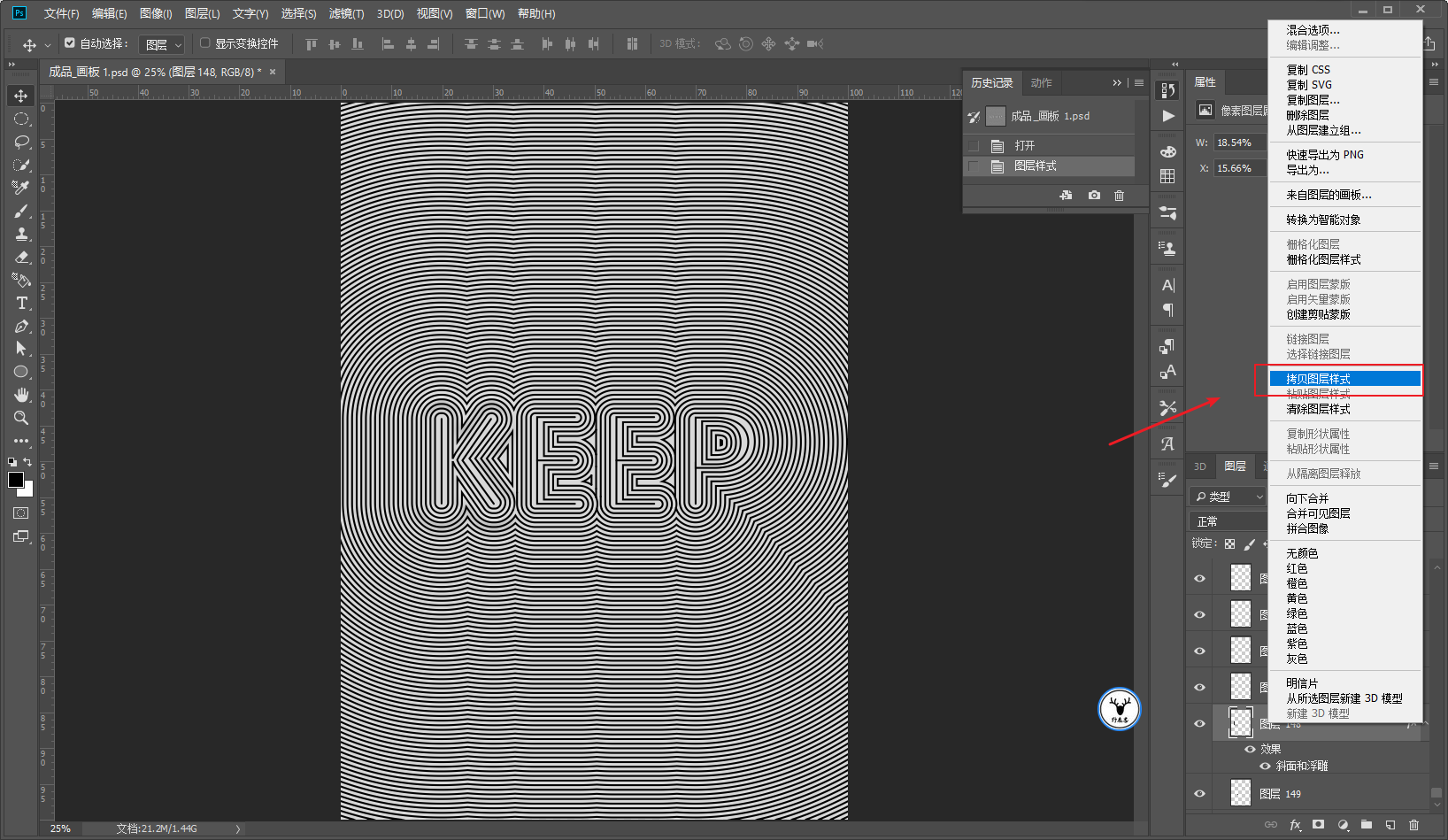Hide the topmost visible layer
1448x840 pixels.
1200,579
